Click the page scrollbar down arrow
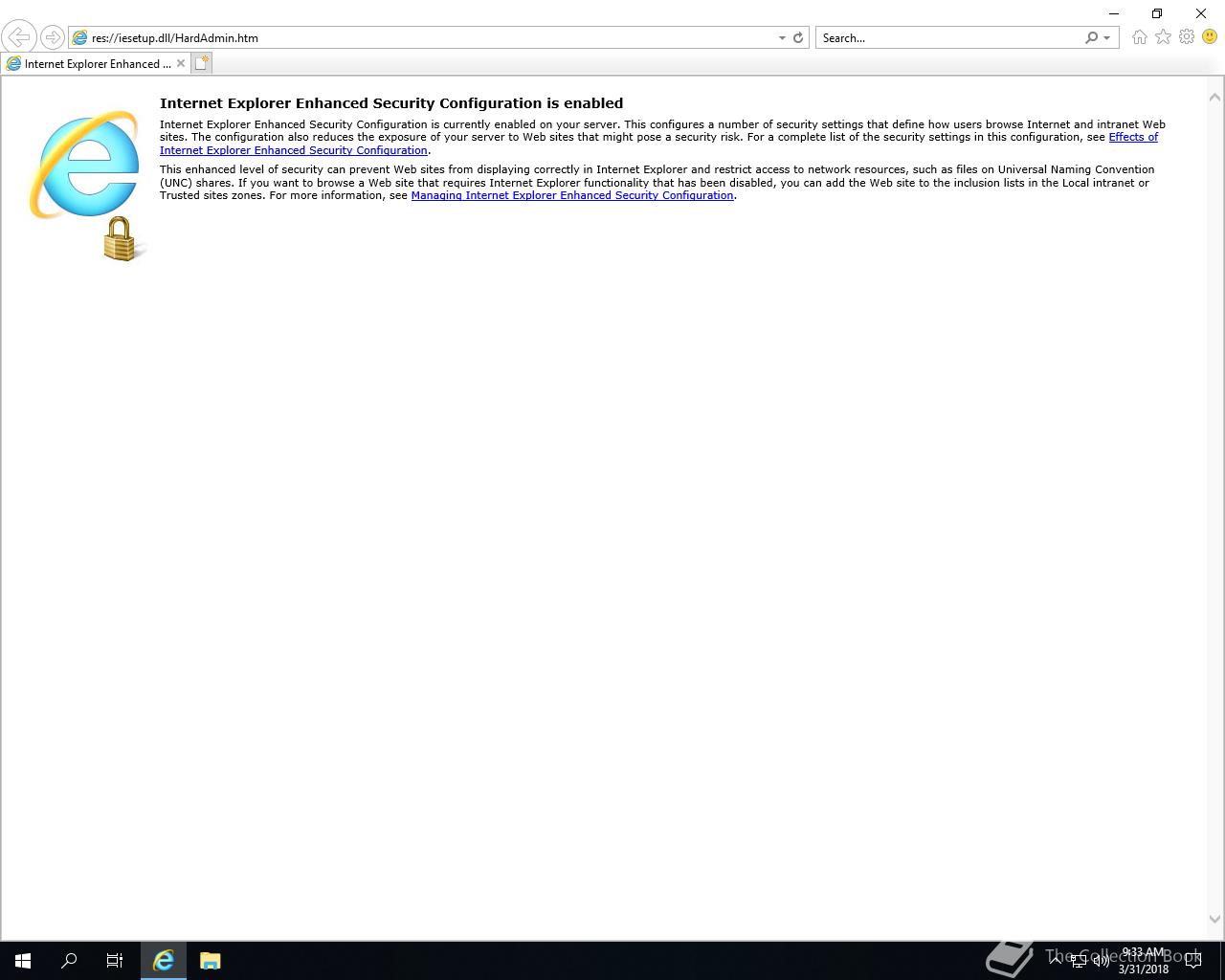 1214,919
